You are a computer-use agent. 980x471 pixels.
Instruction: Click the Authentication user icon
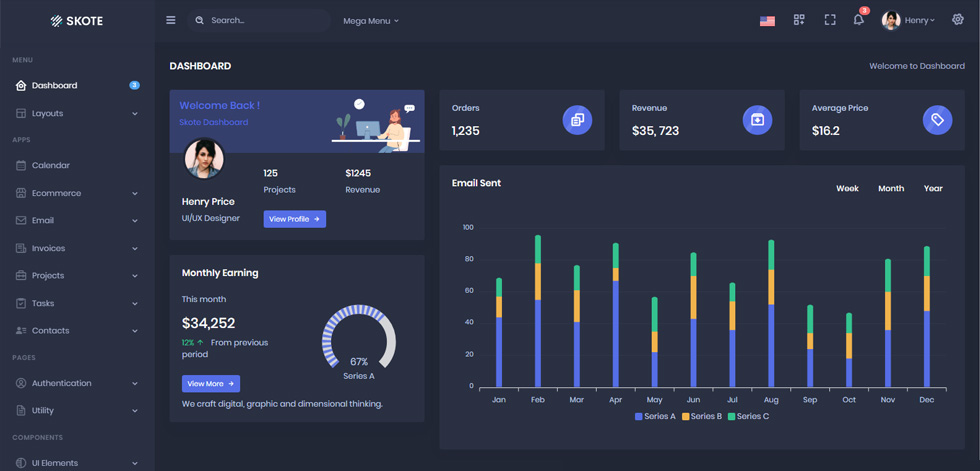pos(21,383)
